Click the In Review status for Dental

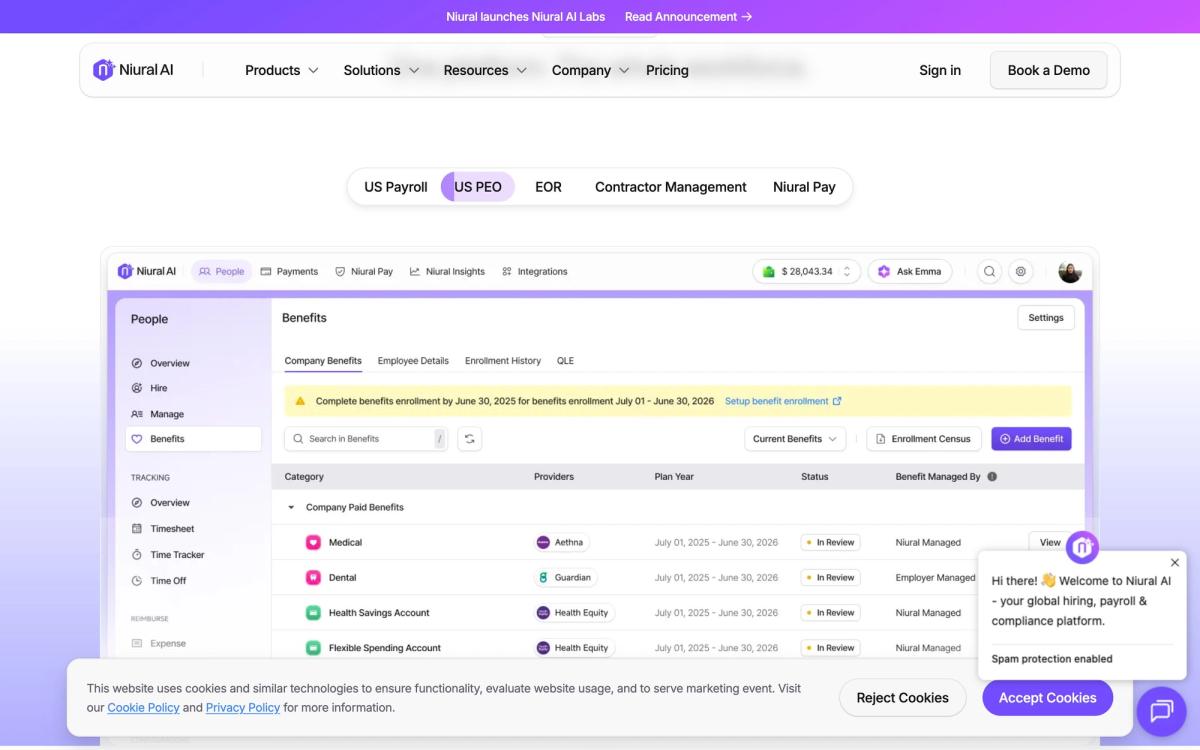pos(830,577)
